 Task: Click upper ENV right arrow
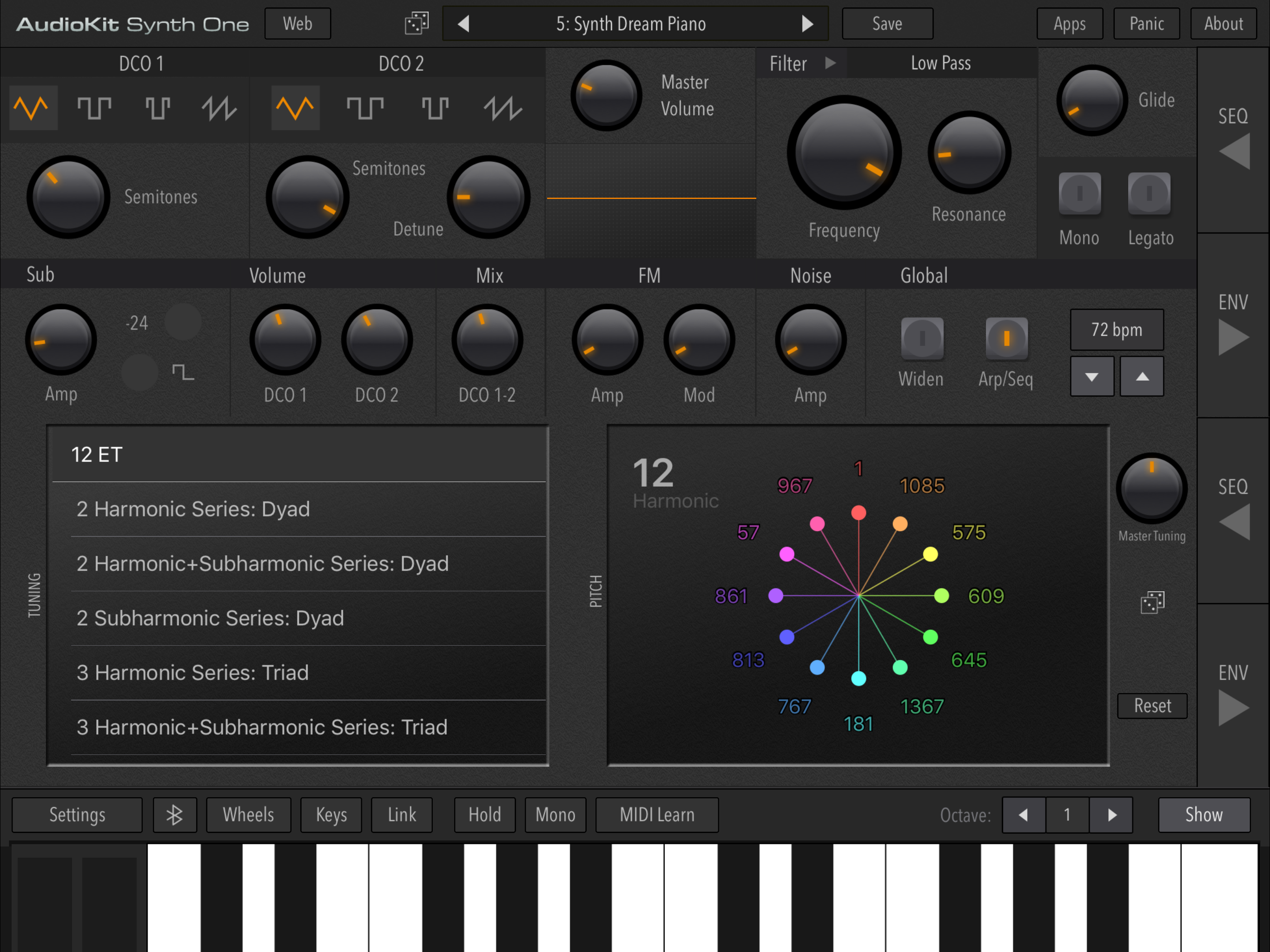click(x=1234, y=337)
